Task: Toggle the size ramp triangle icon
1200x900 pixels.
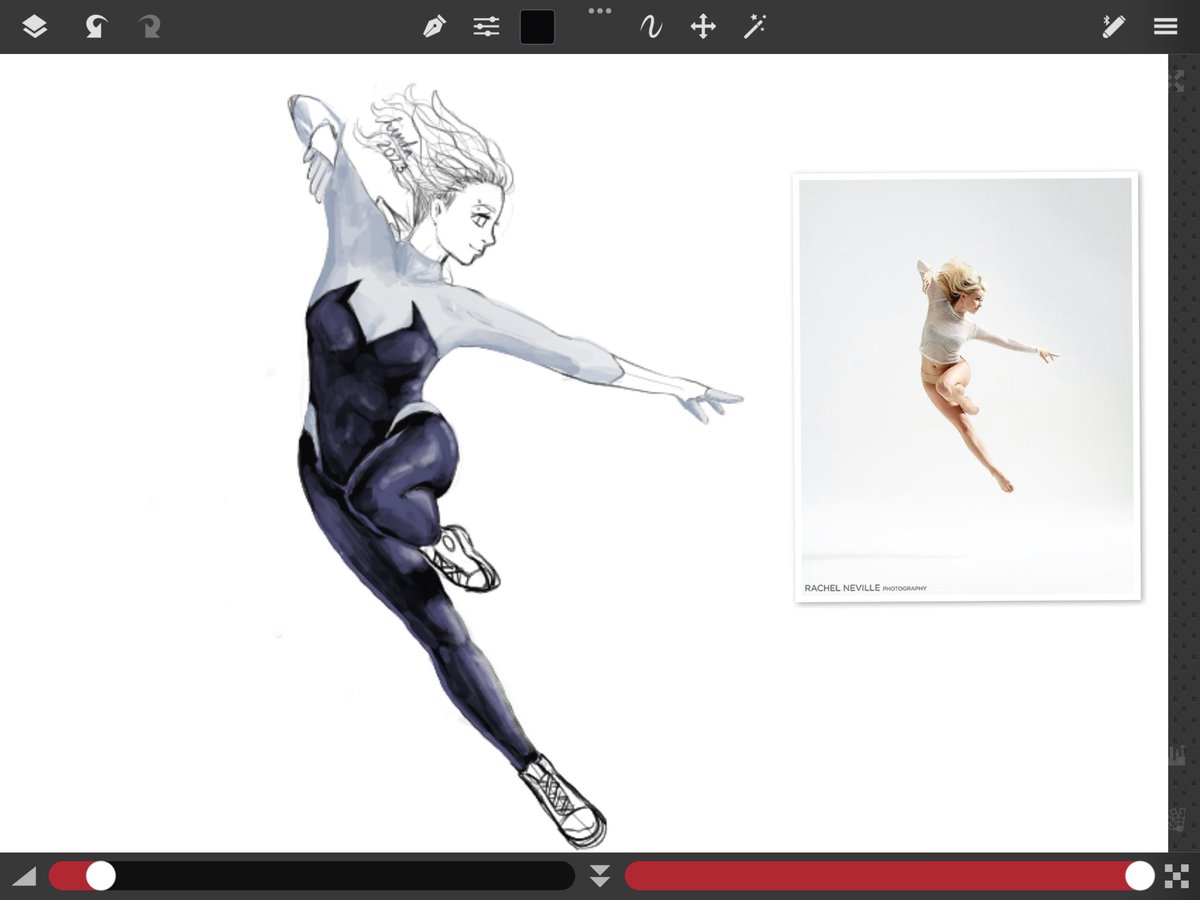Action: [x=24, y=876]
